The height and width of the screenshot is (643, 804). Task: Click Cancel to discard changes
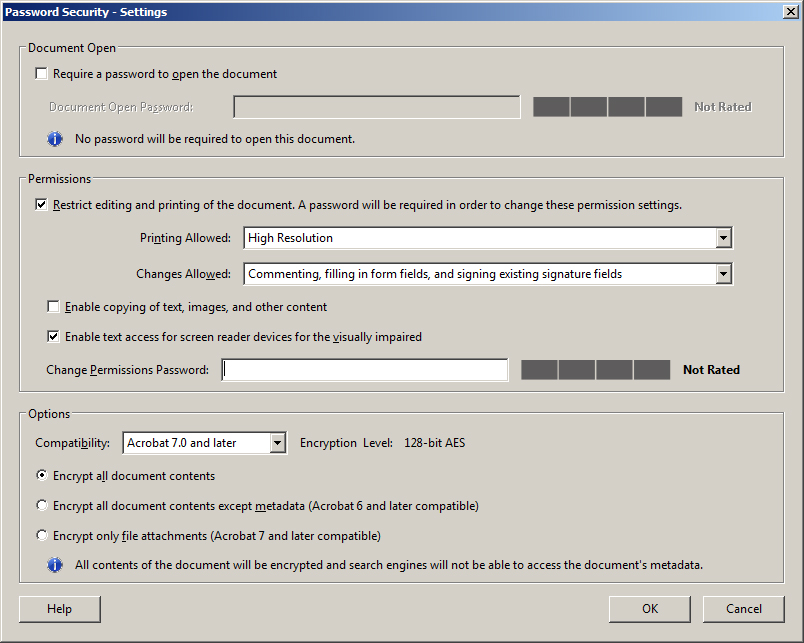744,609
